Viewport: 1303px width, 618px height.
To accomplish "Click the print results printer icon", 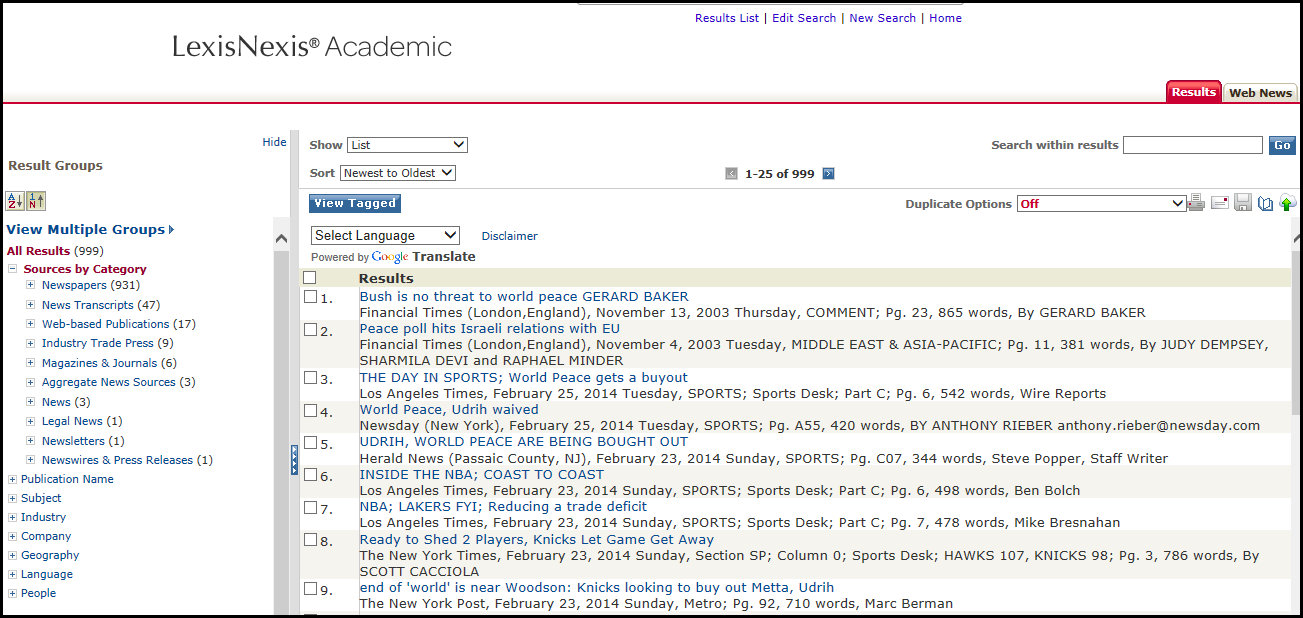I will (x=1196, y=203).
